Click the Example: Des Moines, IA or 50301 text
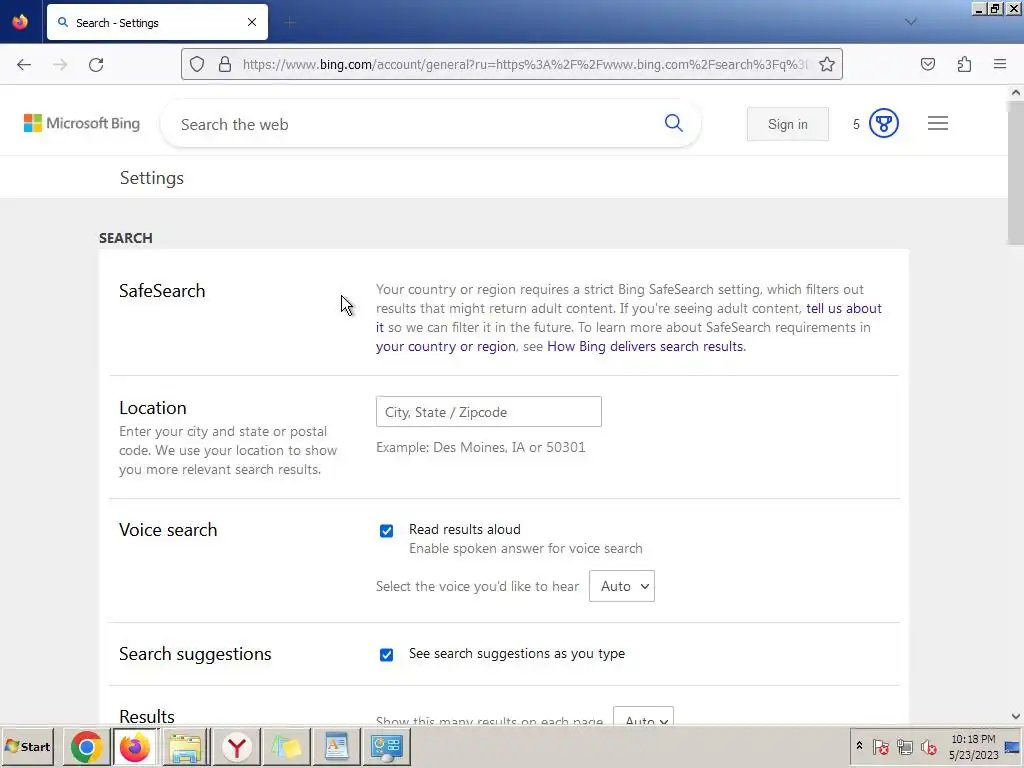1024x768 pixels. 481,447
